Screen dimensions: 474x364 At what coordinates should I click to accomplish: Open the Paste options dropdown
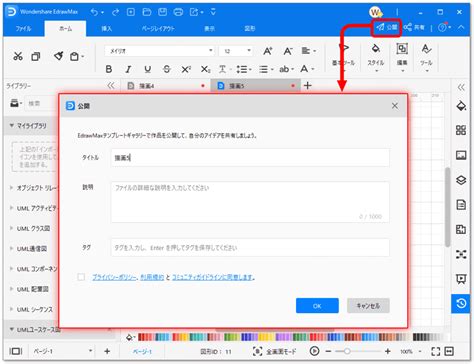tap(83, 57)
